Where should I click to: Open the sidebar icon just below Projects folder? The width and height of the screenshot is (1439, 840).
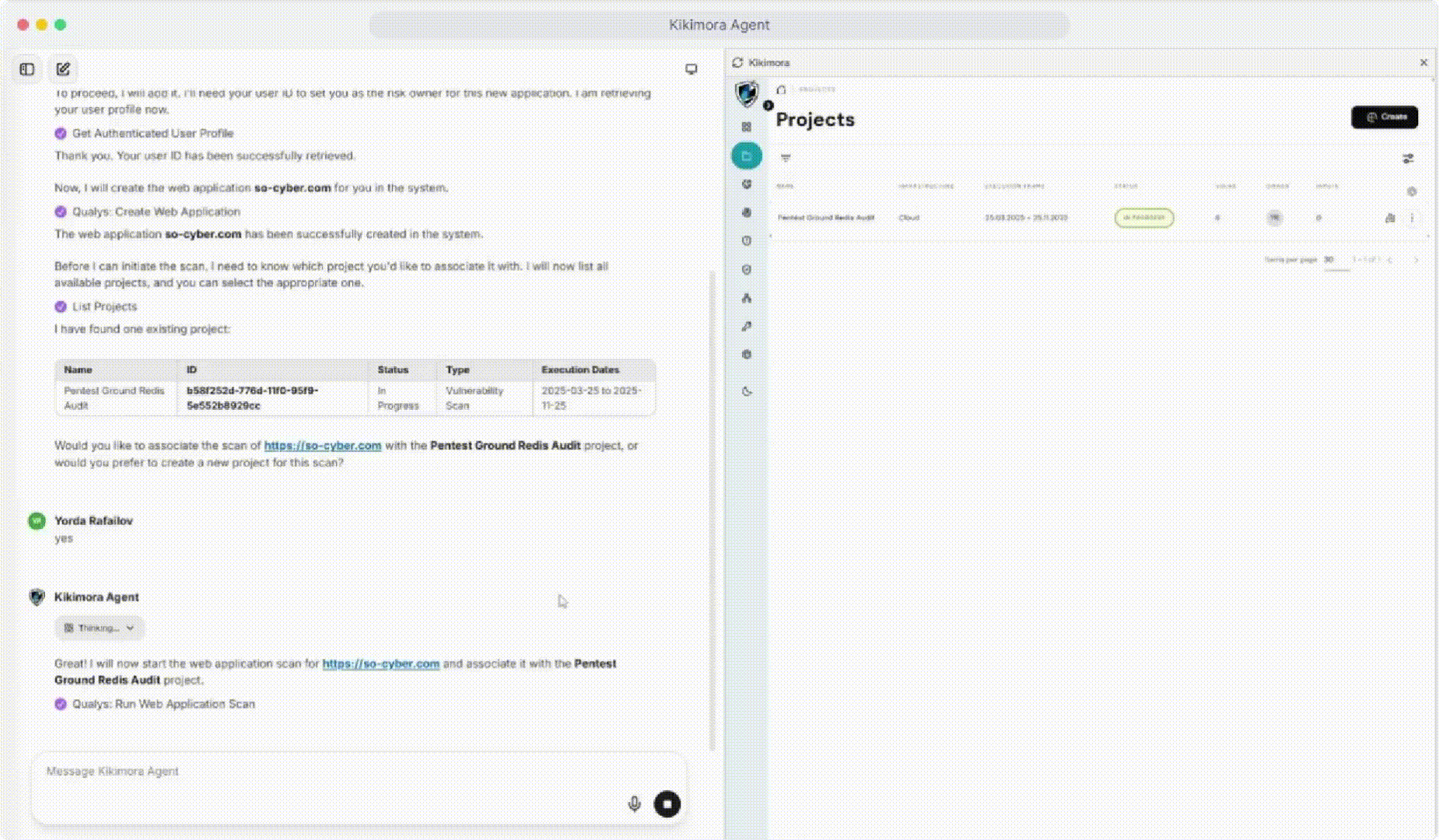pyautogui.click(x=747, y=184)
